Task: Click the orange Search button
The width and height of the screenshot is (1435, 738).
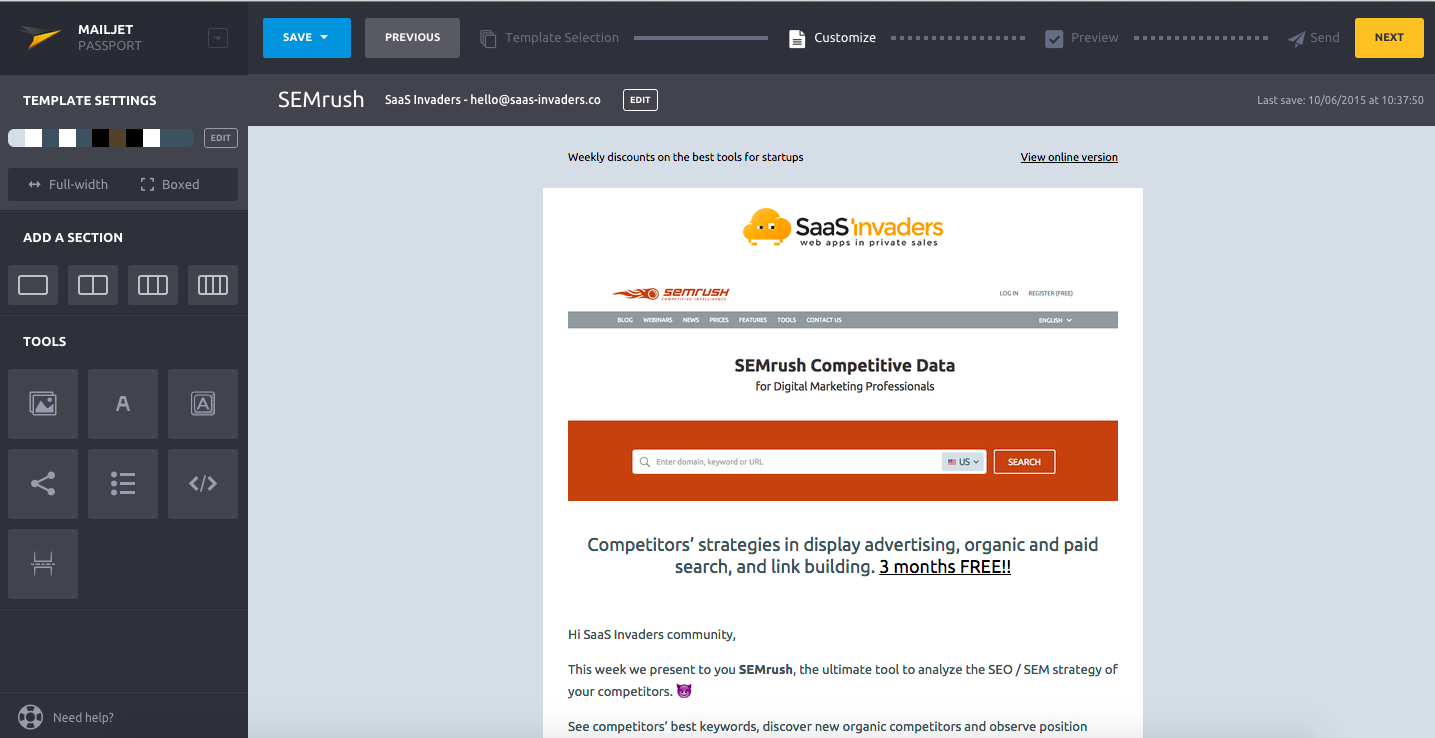Action: pos(1024,462)
